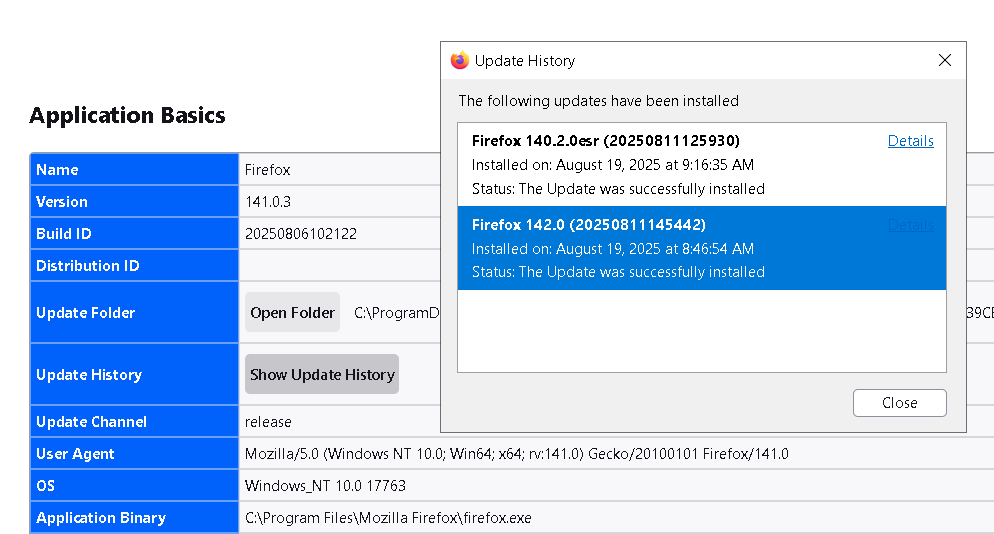Click the Distribution ID row header
994x534 pixels.
(x=87, y=266)
